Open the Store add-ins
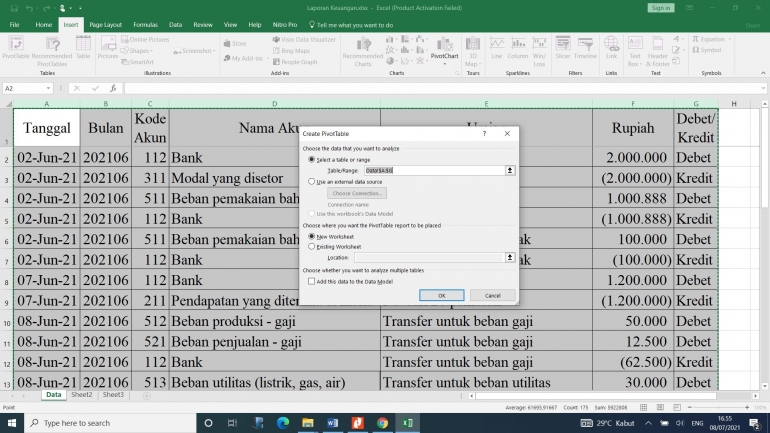The image size is (770, 433). point(235,44)
